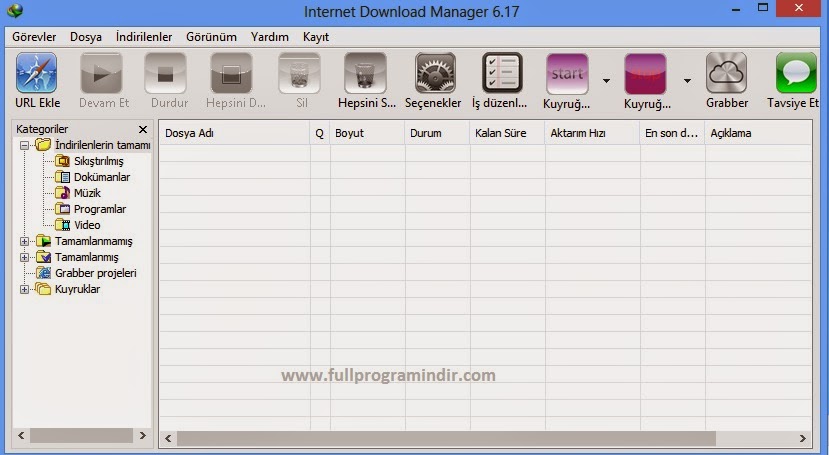Click the URL Ekle compass icon
829x455 pixels.
36,73
